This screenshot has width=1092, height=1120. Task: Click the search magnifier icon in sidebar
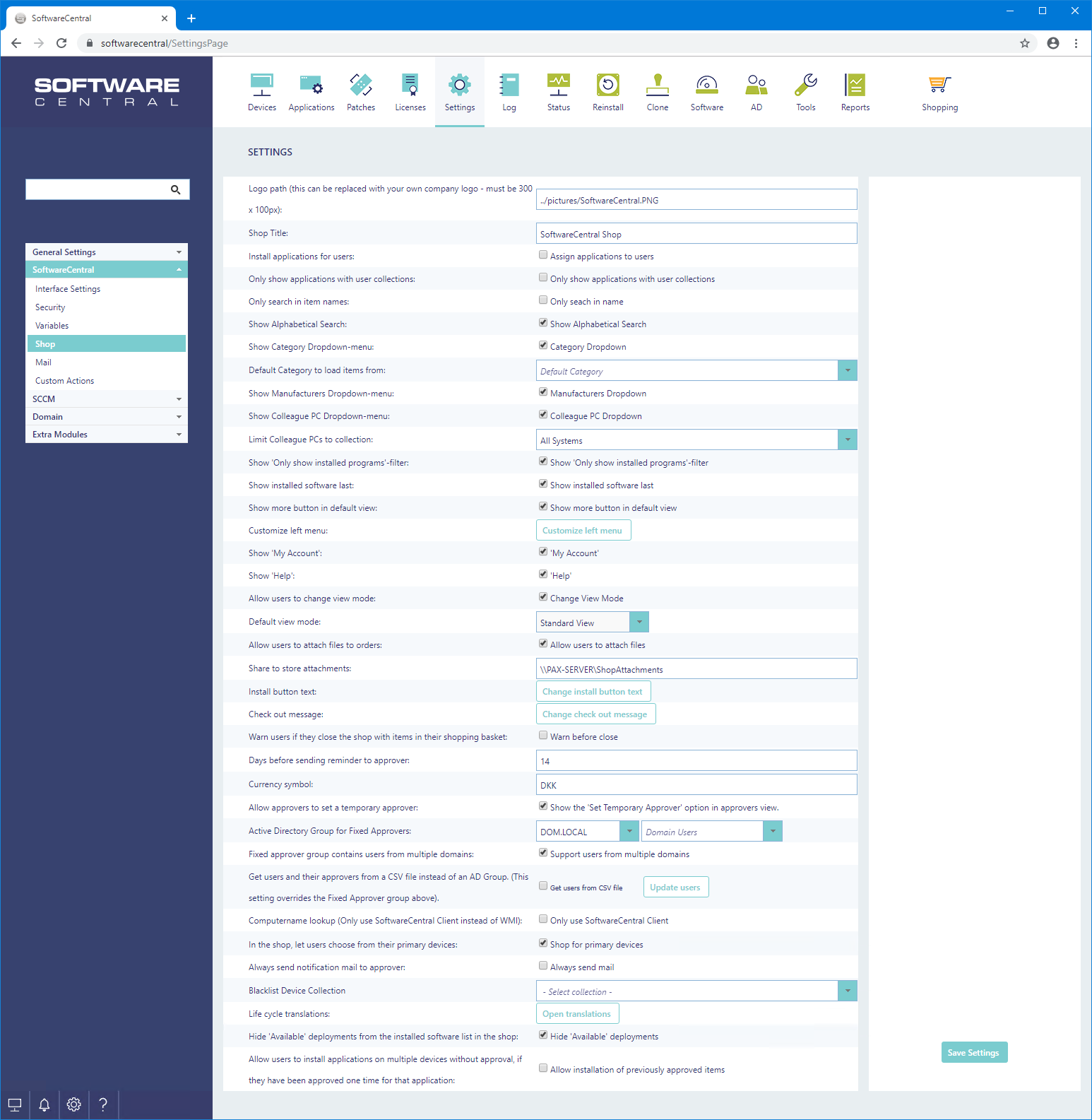pyautogui.click(x=176, y=189)
